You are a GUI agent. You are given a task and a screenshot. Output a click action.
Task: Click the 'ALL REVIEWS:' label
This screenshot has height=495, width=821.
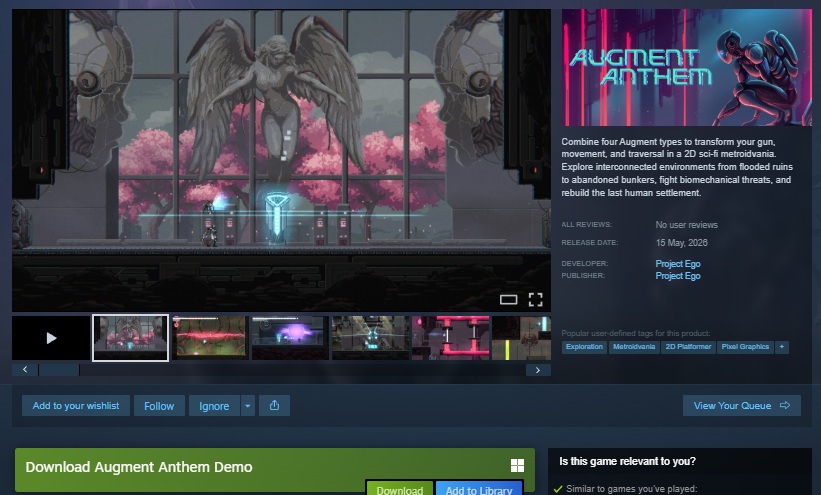586,225
